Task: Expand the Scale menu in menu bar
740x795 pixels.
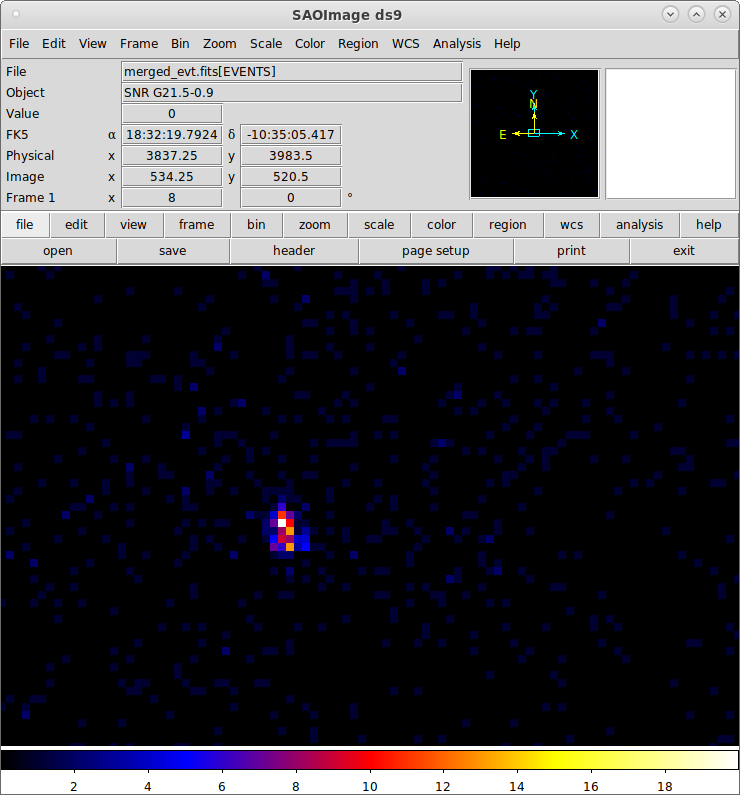Action: click(266, 44)
